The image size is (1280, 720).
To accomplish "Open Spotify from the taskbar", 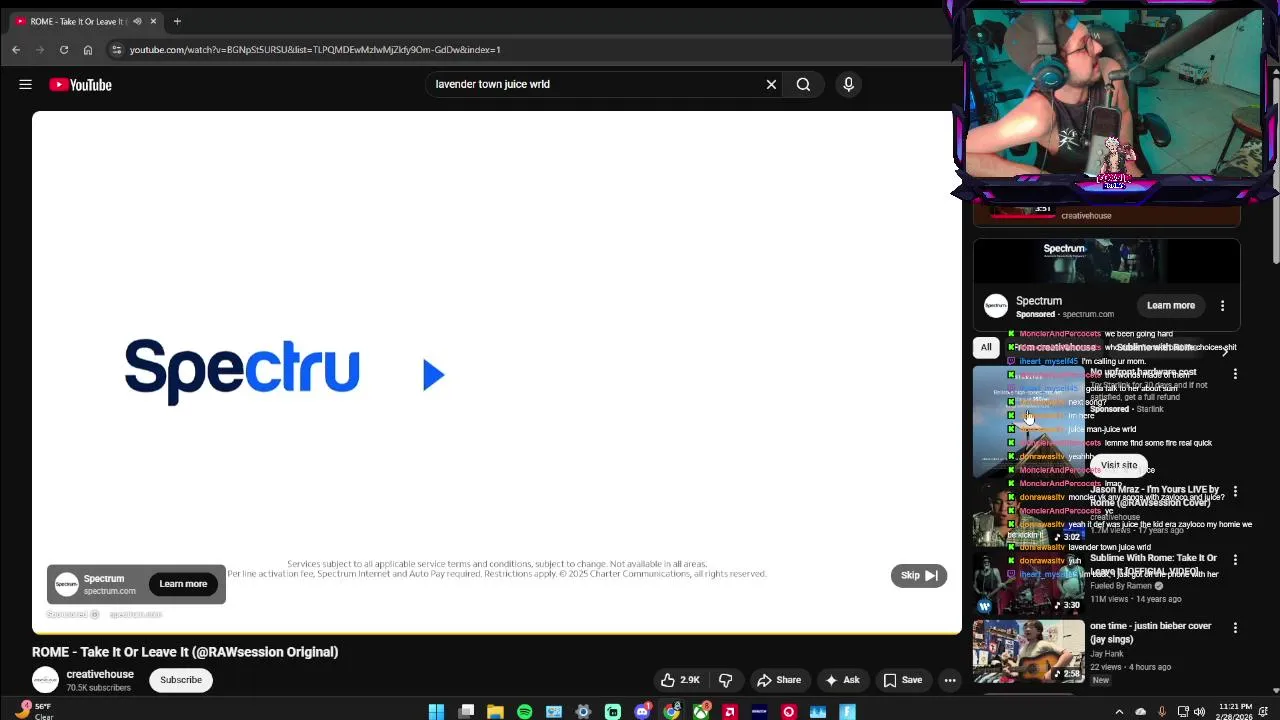I will (524, 712).
